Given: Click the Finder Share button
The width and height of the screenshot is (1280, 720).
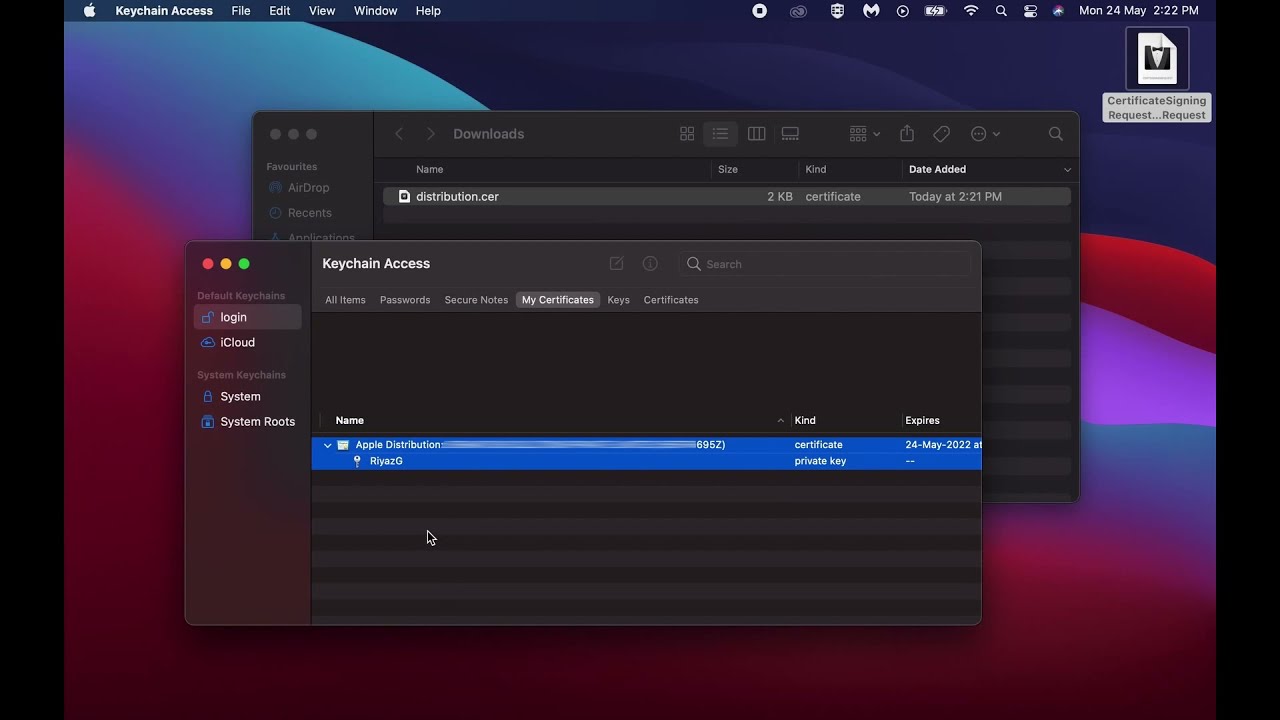Looking at the screenshot, I should click(x=907, y=134).
